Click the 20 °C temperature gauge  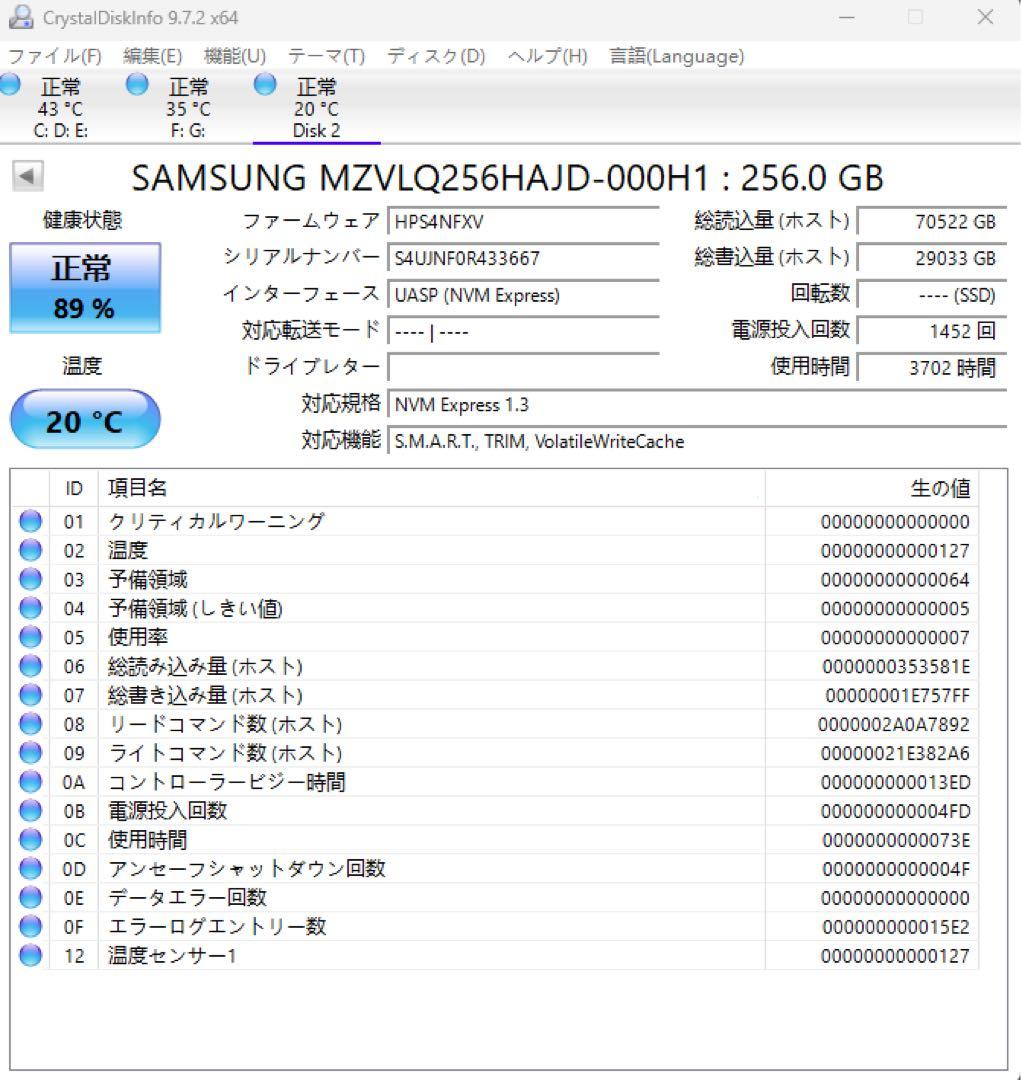tap(84, 419)
